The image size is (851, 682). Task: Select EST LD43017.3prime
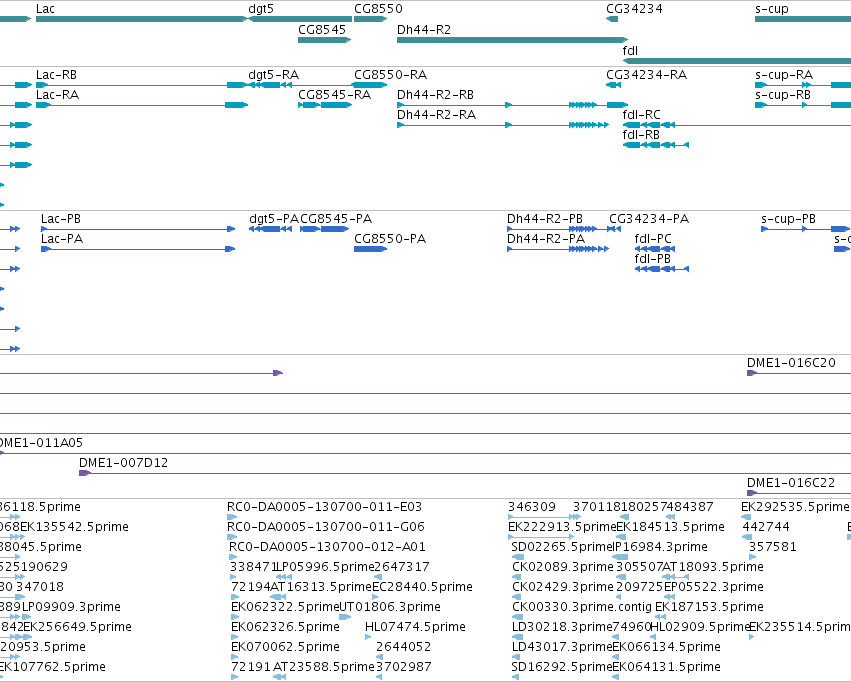coord(516,657)
